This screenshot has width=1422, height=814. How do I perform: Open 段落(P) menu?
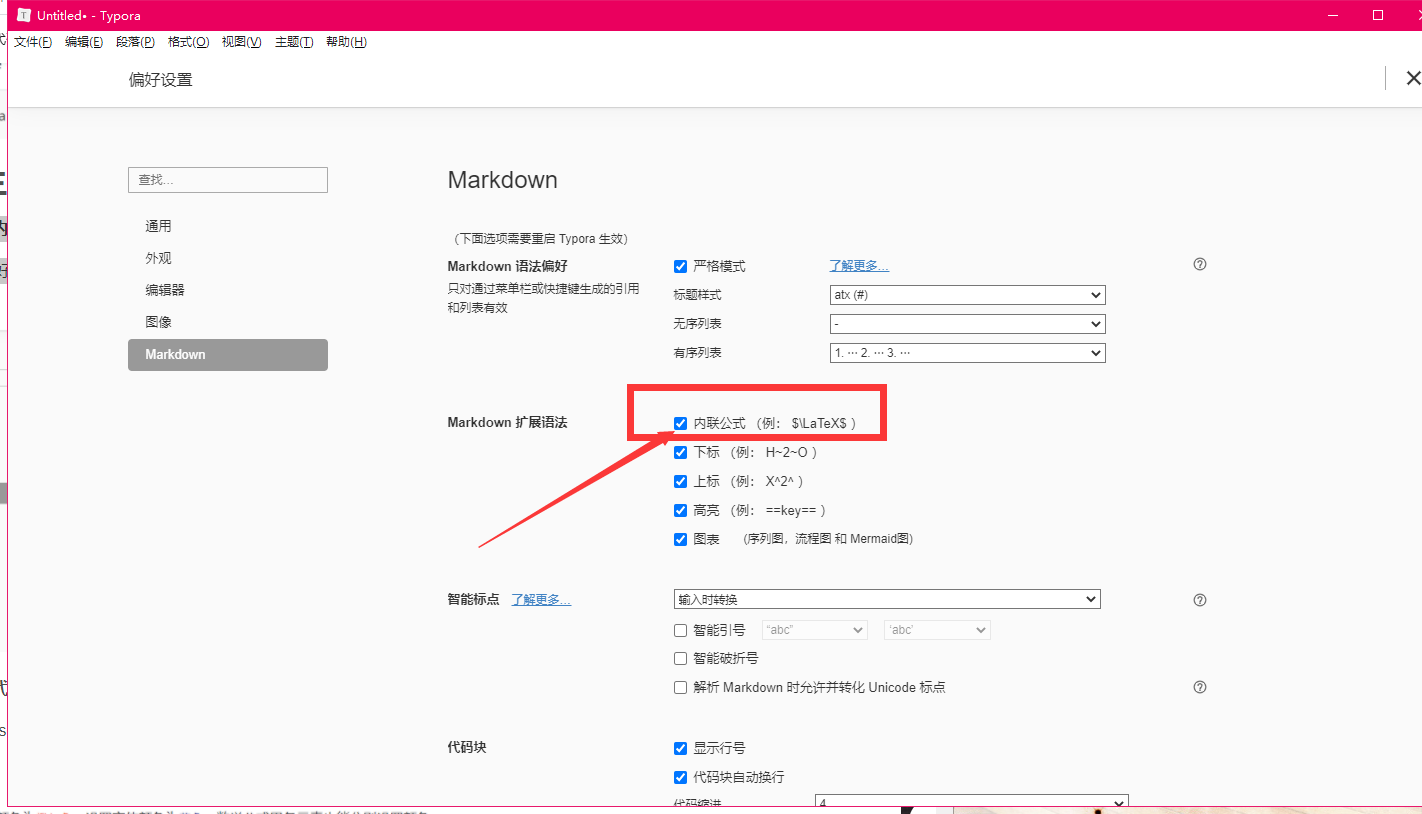pos(135,42)
